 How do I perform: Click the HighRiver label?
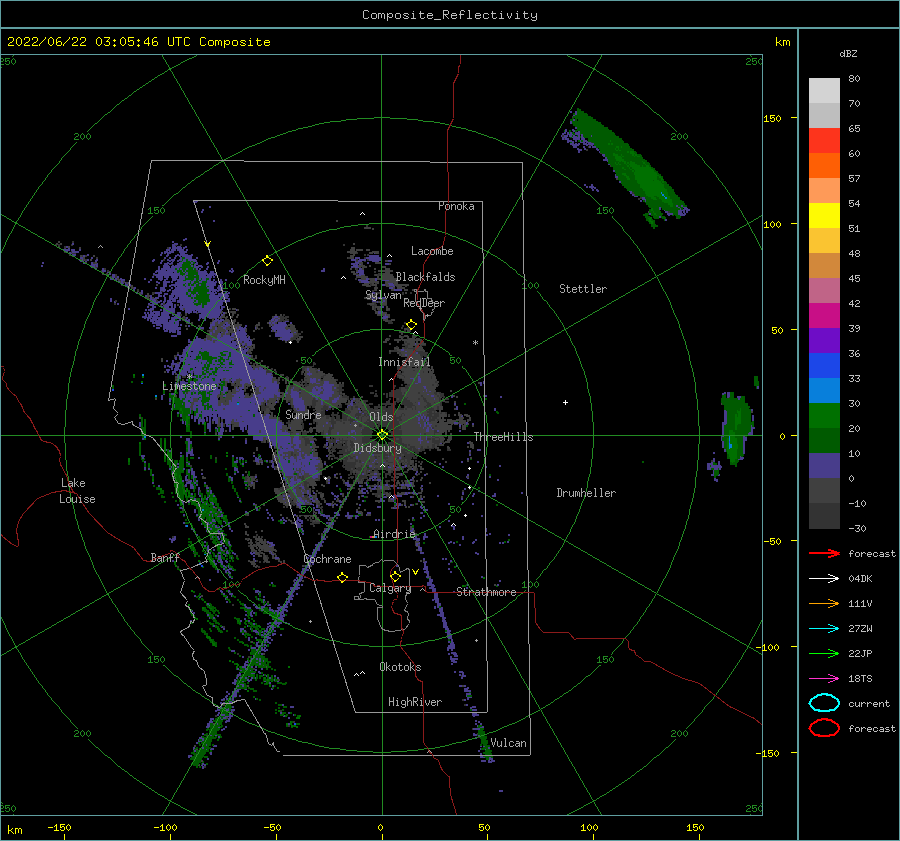415,702
